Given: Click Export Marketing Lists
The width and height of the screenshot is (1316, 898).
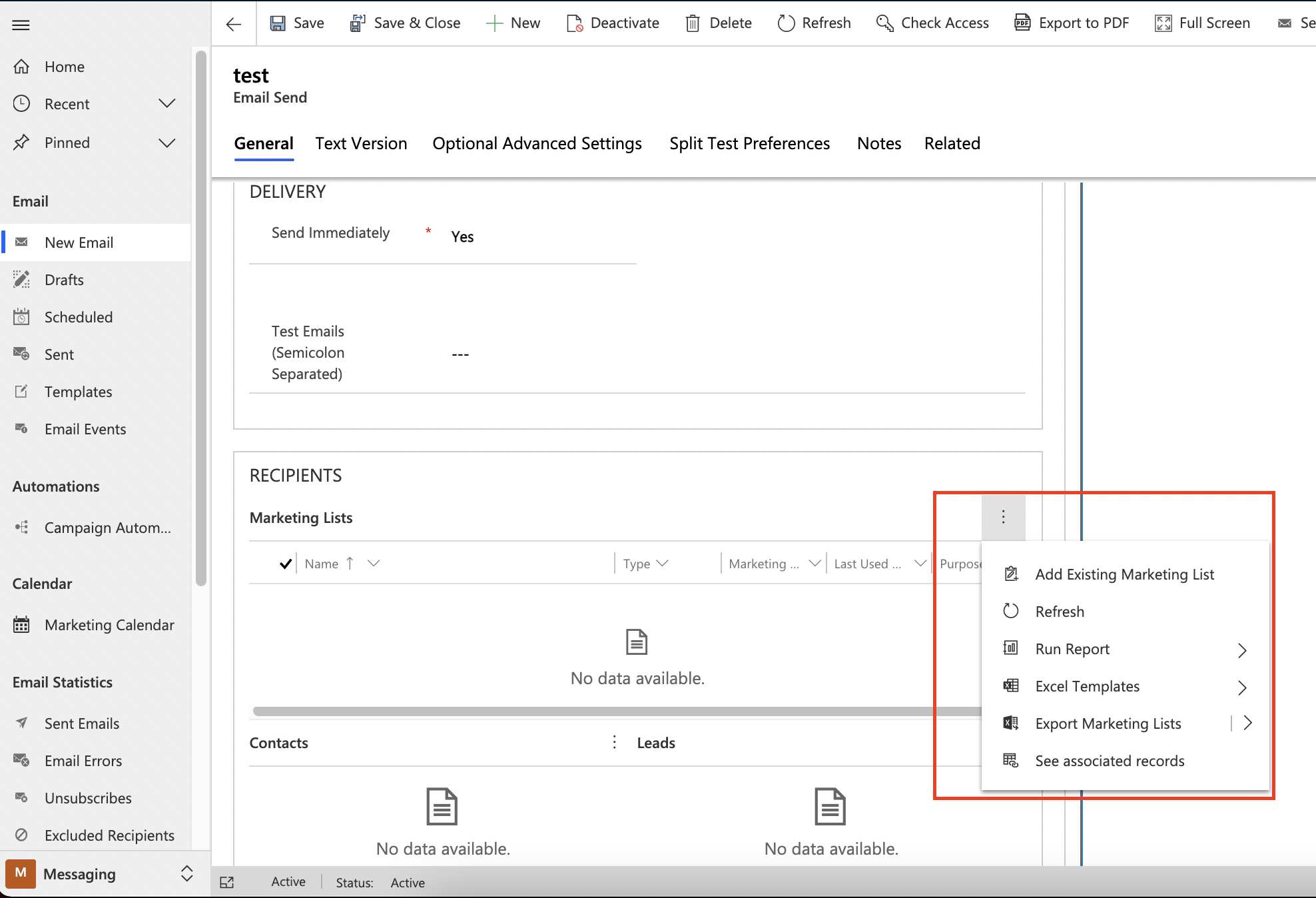Looking at the screenshot, I should (1108, 723).
